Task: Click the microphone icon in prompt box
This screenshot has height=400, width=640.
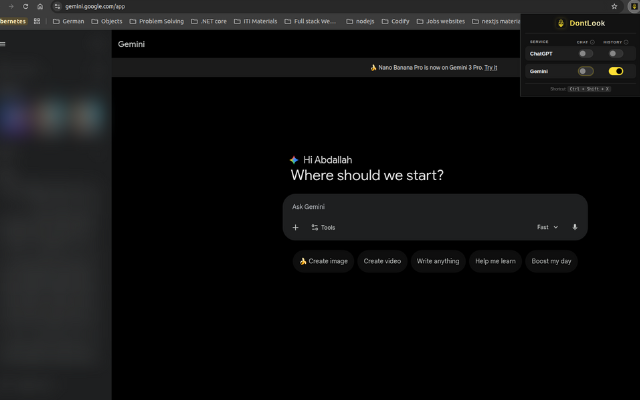Action: pyautogui.click(x=574, y=227)
